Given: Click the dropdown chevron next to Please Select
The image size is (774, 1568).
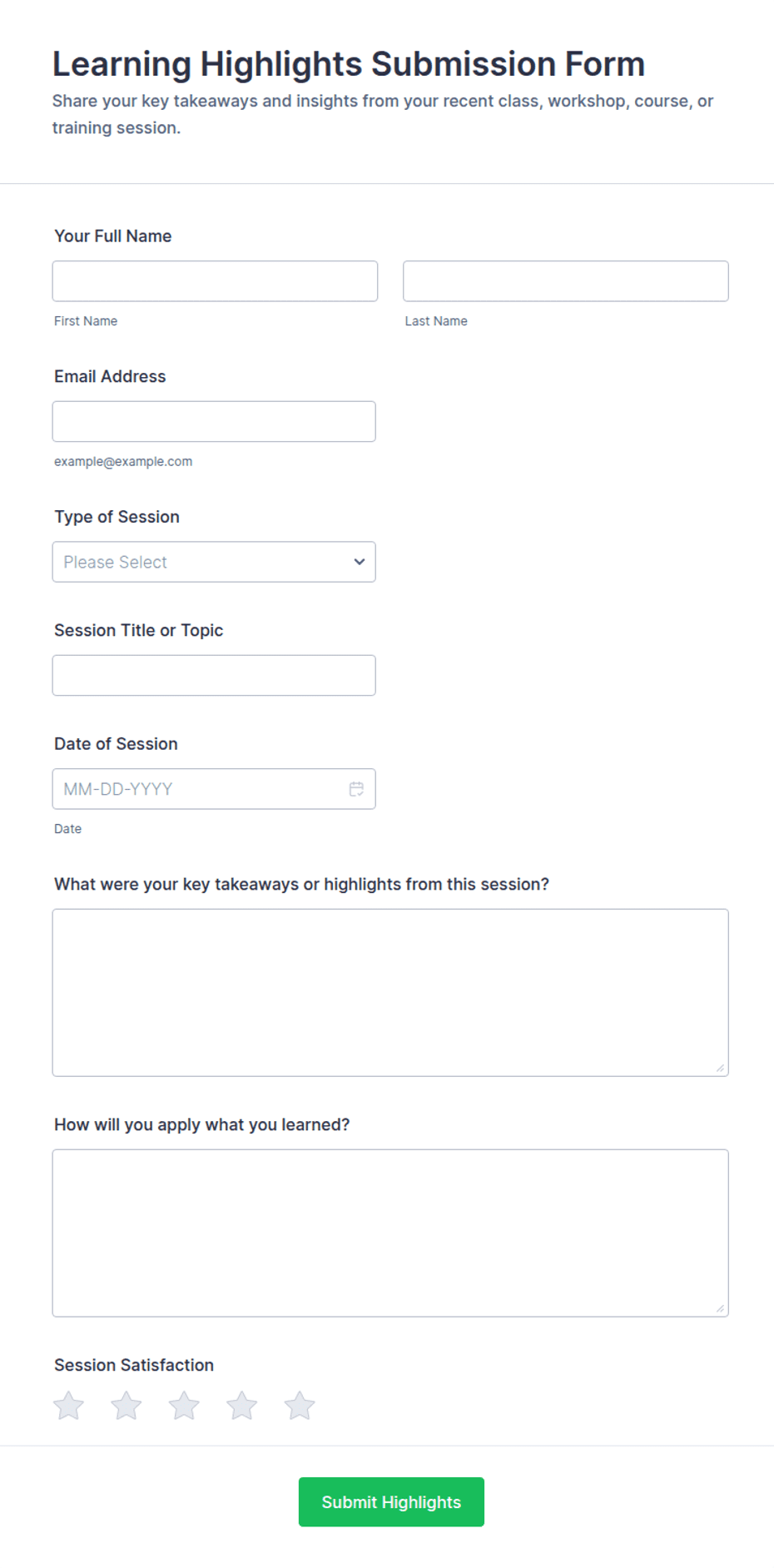Looking at the screenshot, I should click(360, 562).
